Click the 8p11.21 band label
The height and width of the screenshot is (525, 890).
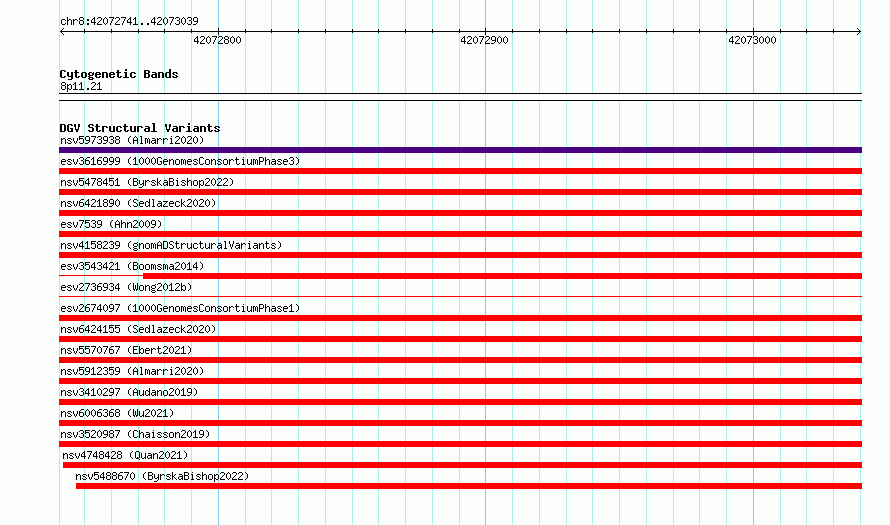click(x=81, y=86)
